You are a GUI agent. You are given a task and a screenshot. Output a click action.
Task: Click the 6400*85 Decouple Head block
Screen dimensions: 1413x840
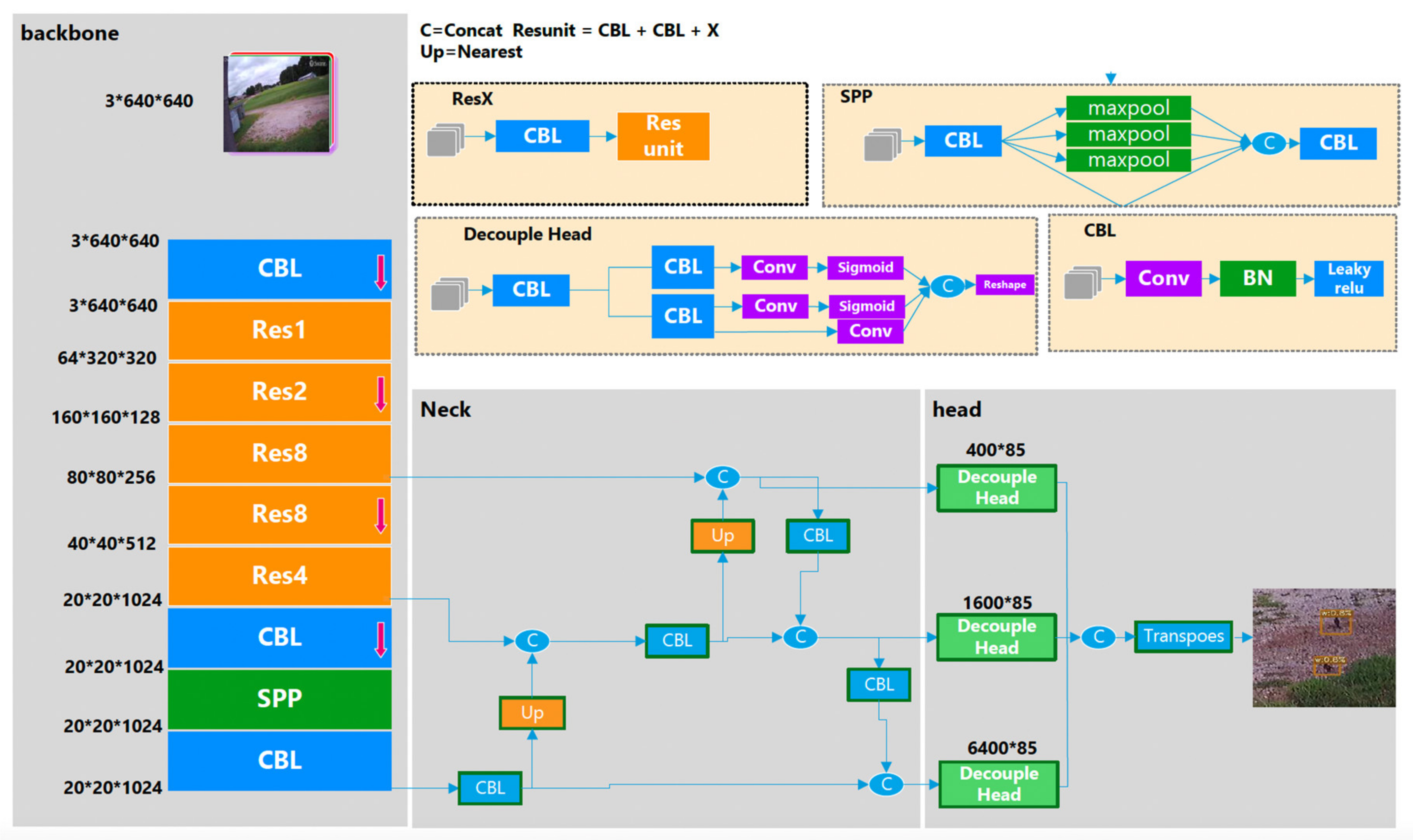click(998, 784)
